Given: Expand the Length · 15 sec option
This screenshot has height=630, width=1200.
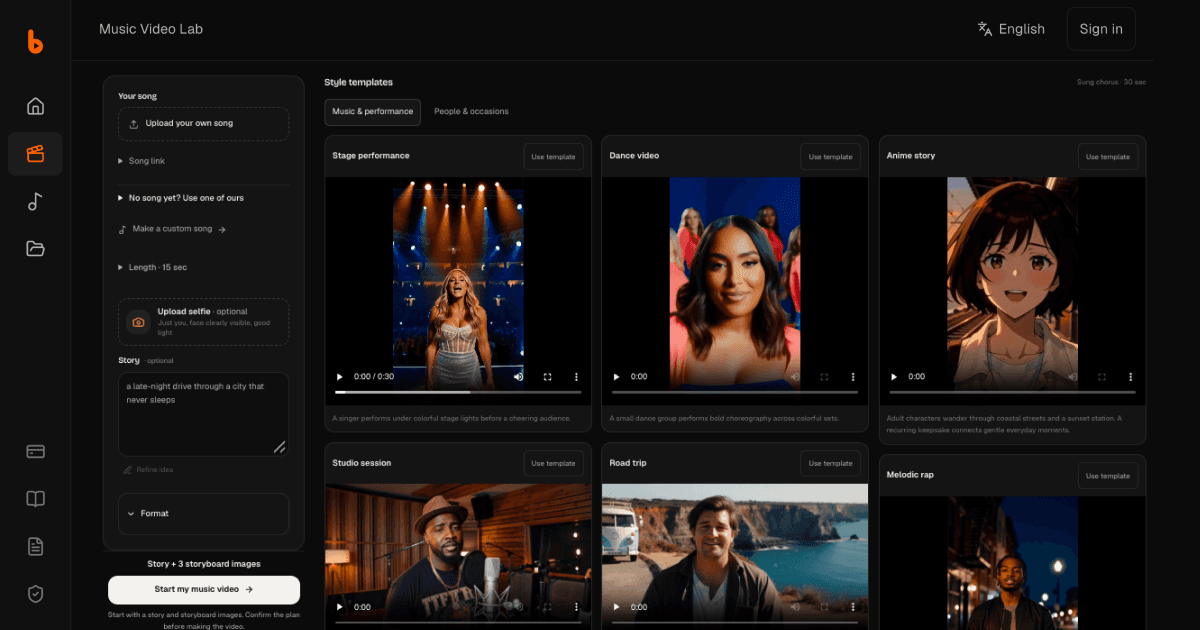Looking at the screenshot, I should 153,267.
